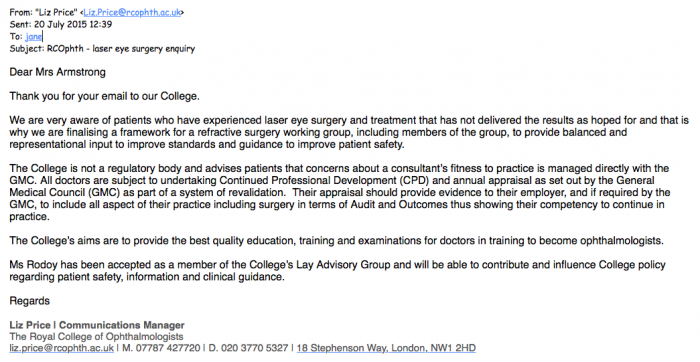This screenshot has width=700, height=362.
Task: Click the 'jane' recipient link
Action: coord(33,37)
